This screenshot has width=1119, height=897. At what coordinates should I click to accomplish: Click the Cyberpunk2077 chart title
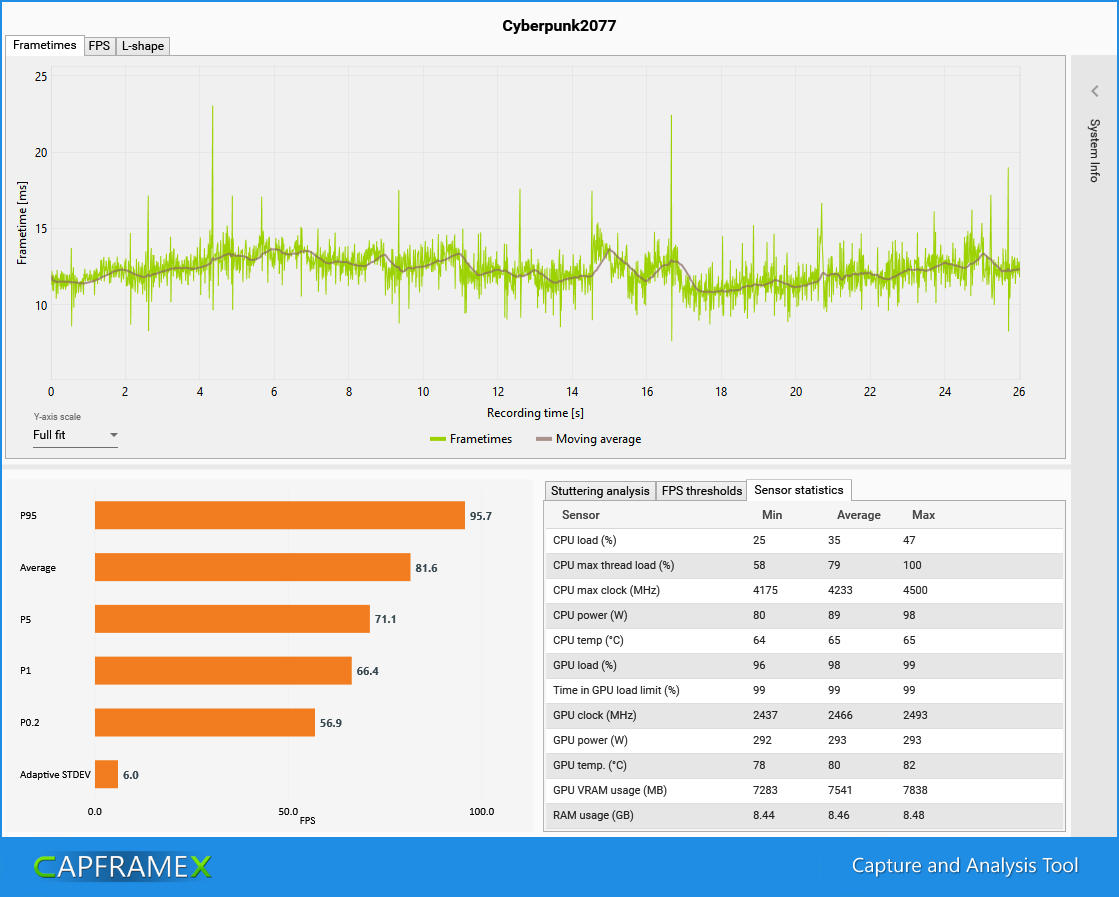559,26
